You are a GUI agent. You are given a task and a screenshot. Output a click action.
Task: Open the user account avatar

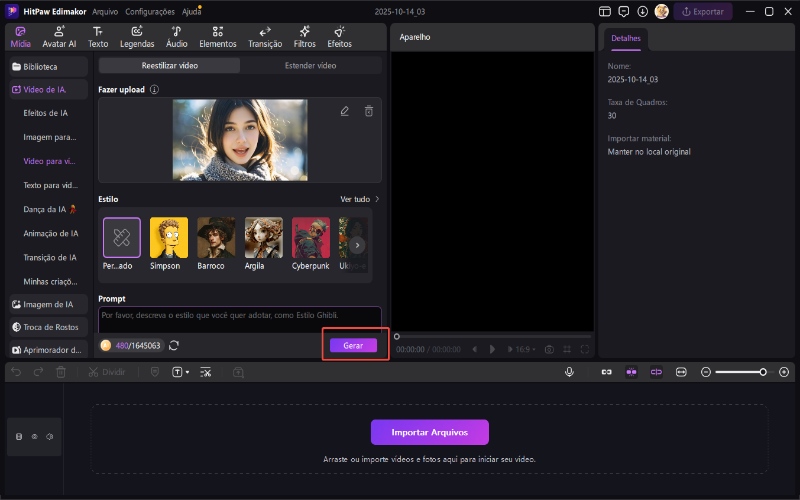pyautogui.click(x=662, y=11)
